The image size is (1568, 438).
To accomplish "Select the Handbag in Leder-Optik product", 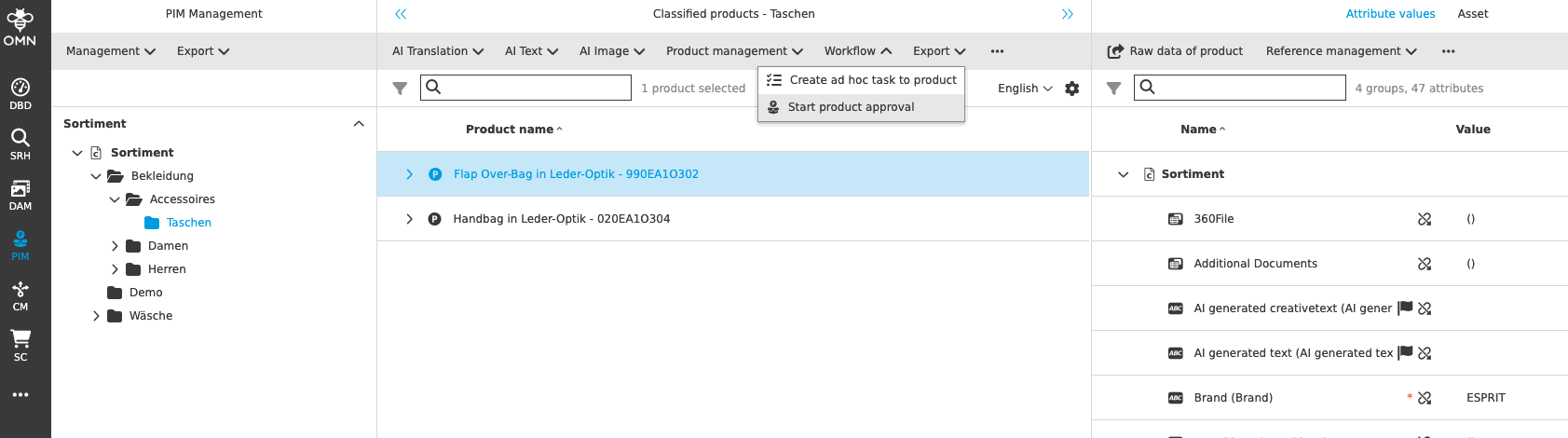I will pyautogui.click(x=561, y=219).
